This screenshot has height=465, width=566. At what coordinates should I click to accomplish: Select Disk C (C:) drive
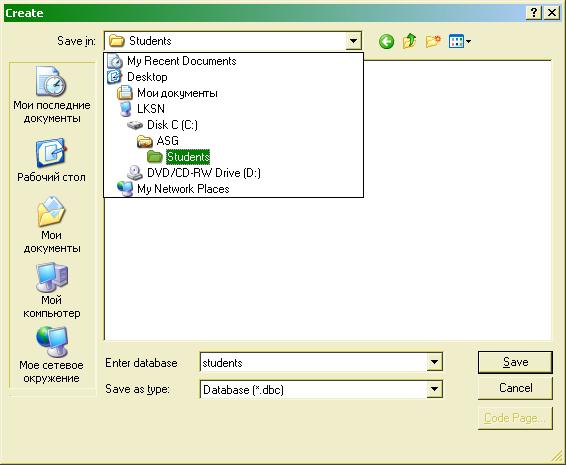(x=233, y=125)
